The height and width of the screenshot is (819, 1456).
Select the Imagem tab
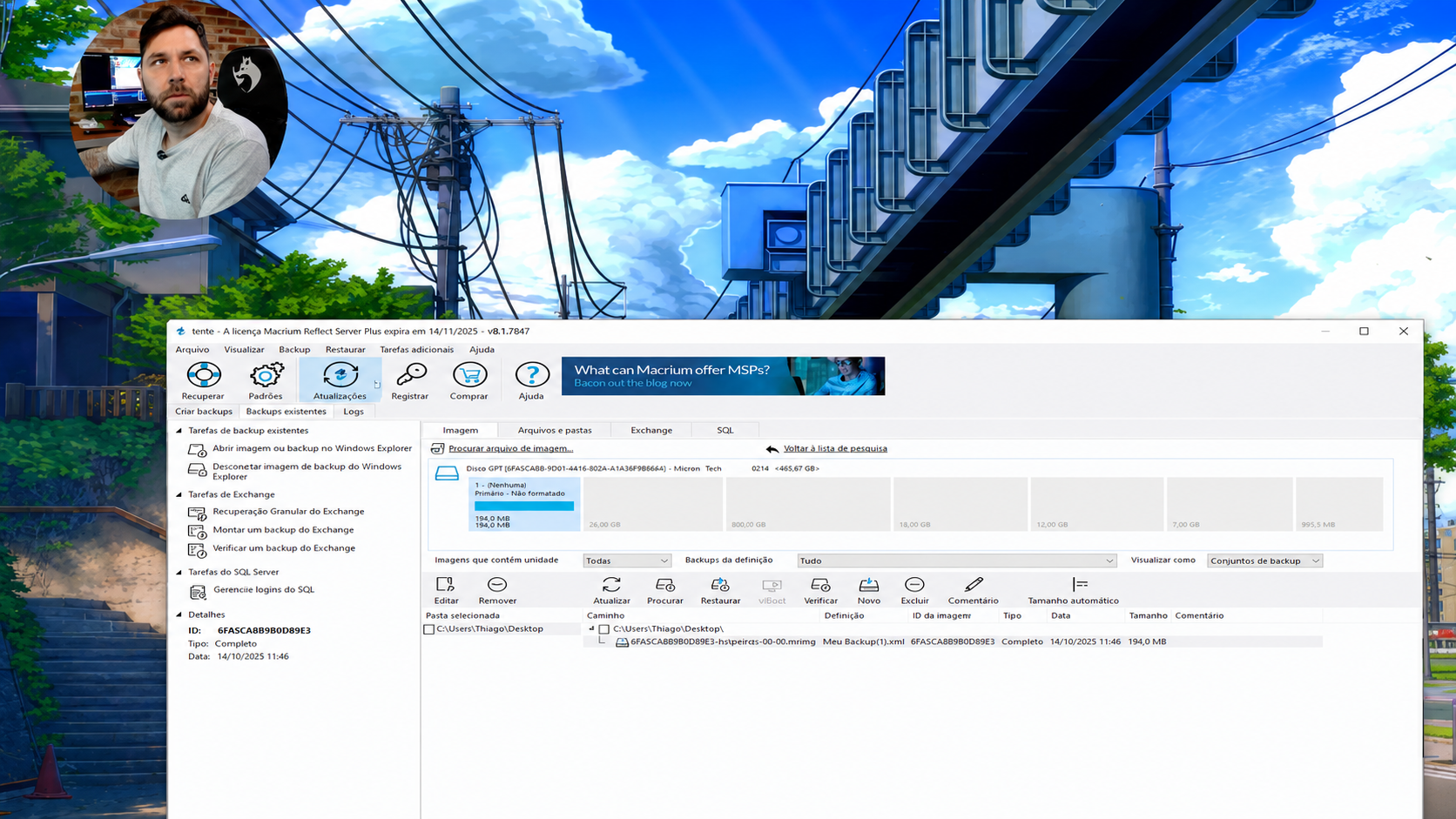[461, 430]
